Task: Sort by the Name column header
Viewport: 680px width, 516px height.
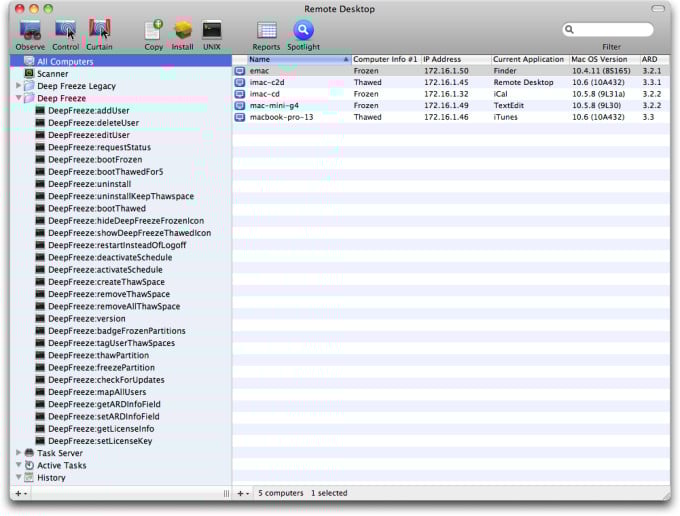Action: coord(299,59)
